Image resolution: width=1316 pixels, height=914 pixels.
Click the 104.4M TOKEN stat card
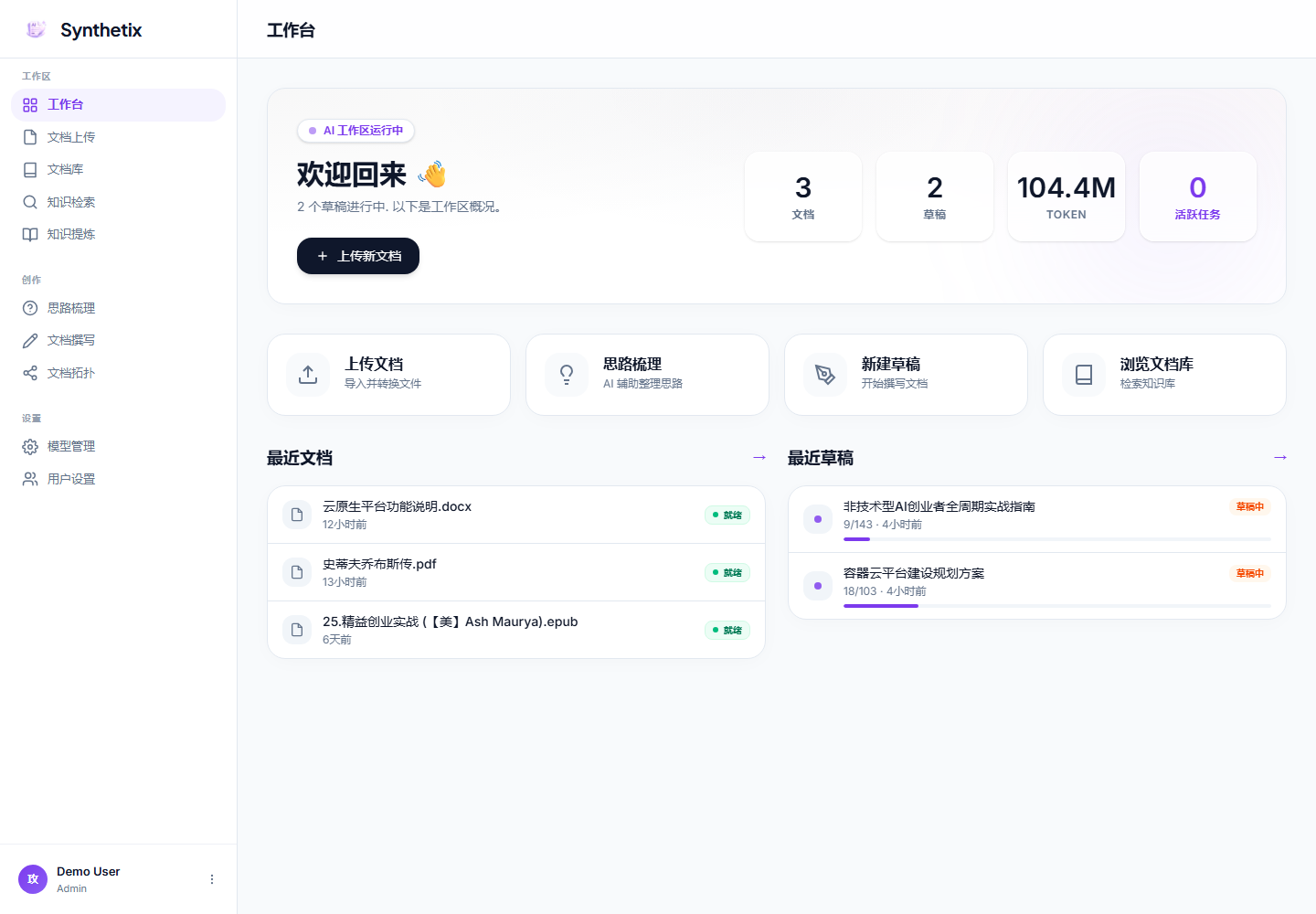coord(1067,197)
